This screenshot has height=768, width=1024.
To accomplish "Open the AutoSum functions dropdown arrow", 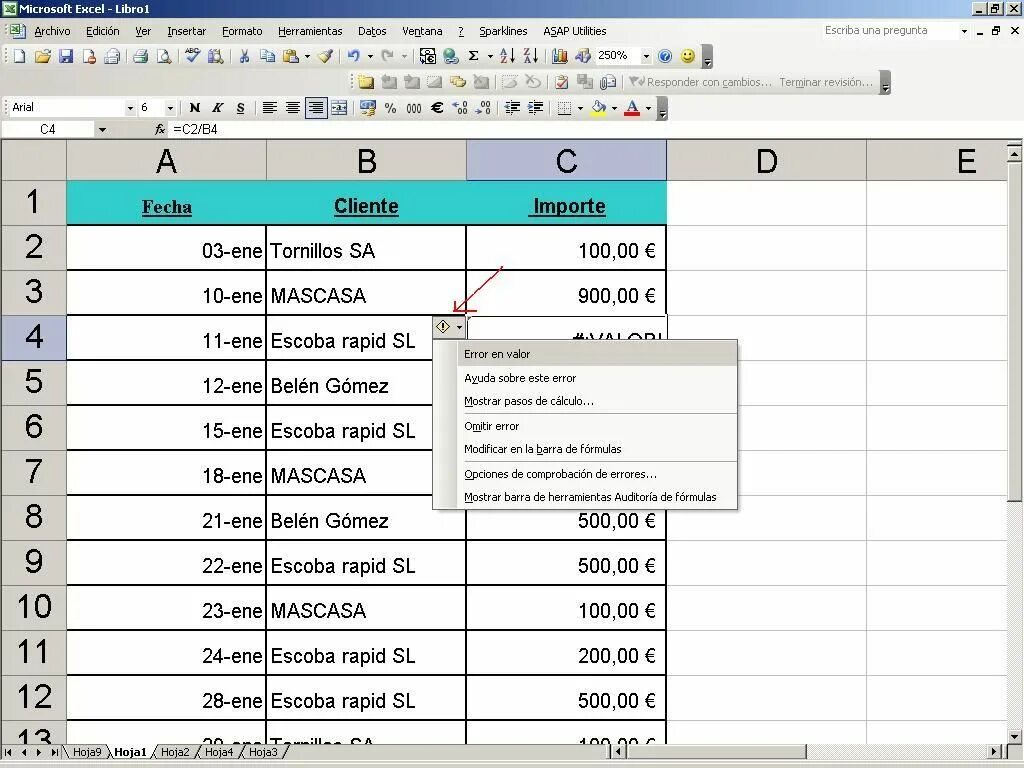I will tap(490, 56).
